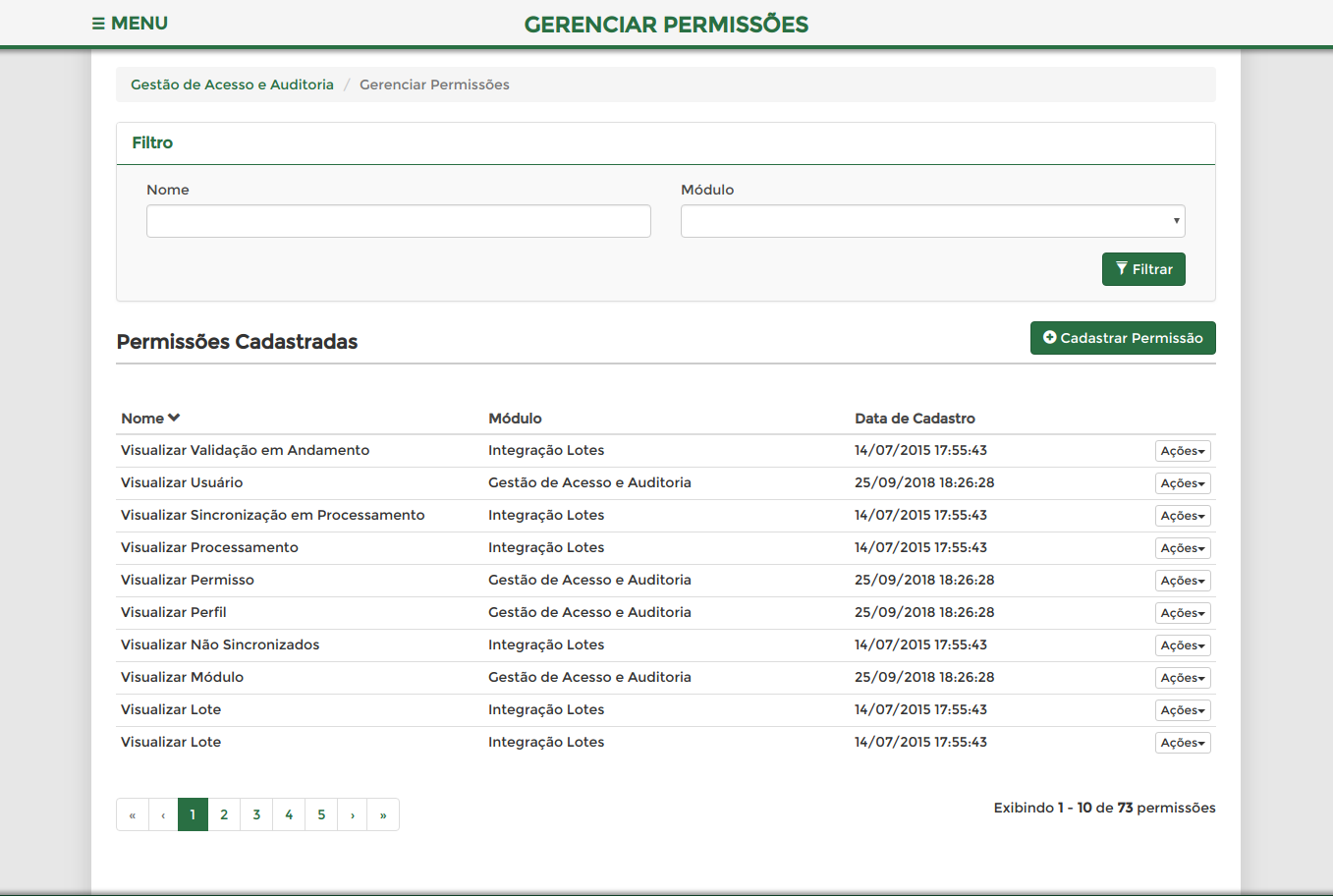Click the Filtrar button
1333x896 pixels.
tap(1143, 269)
